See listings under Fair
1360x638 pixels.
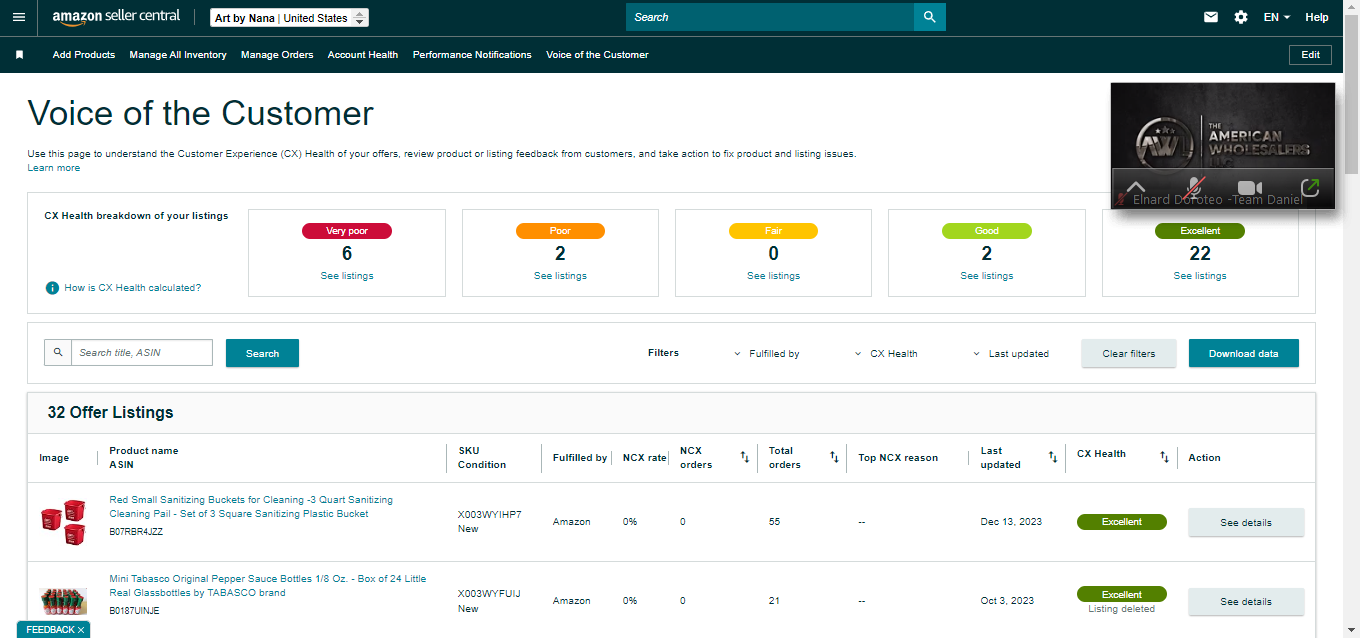(773, 276)
